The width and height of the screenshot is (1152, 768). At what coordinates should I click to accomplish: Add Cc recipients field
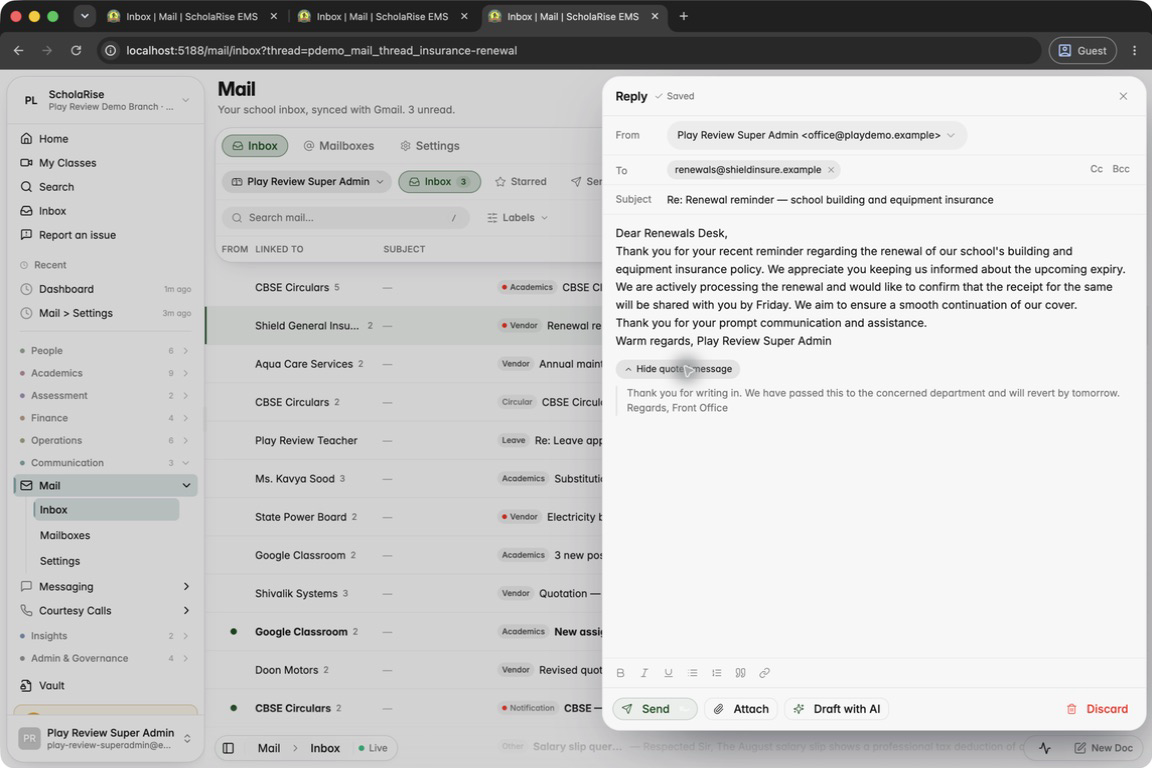click(x=1096, y=169)
